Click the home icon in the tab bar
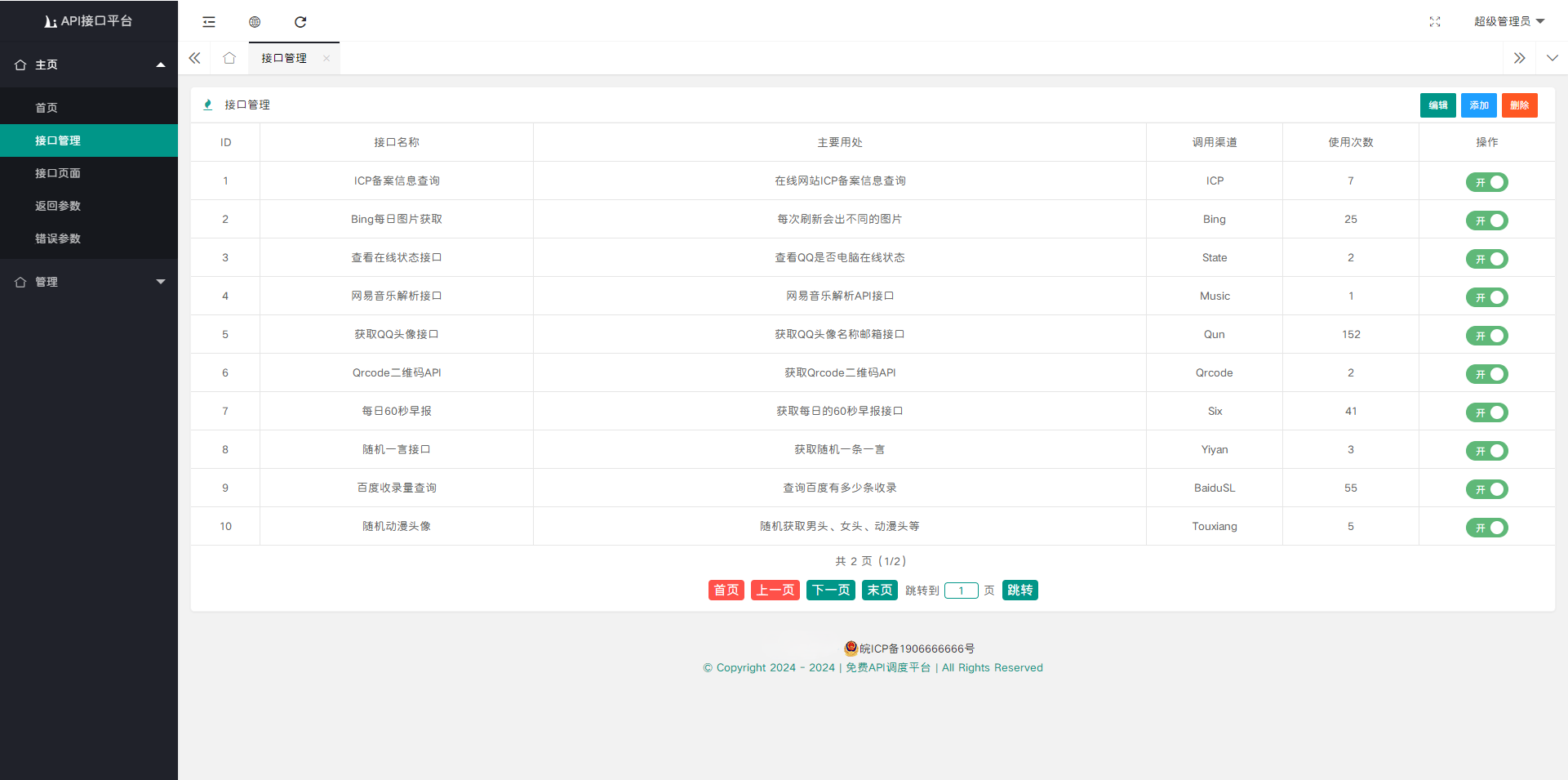This screenshot has width=1568, height=780. point(229,58)
